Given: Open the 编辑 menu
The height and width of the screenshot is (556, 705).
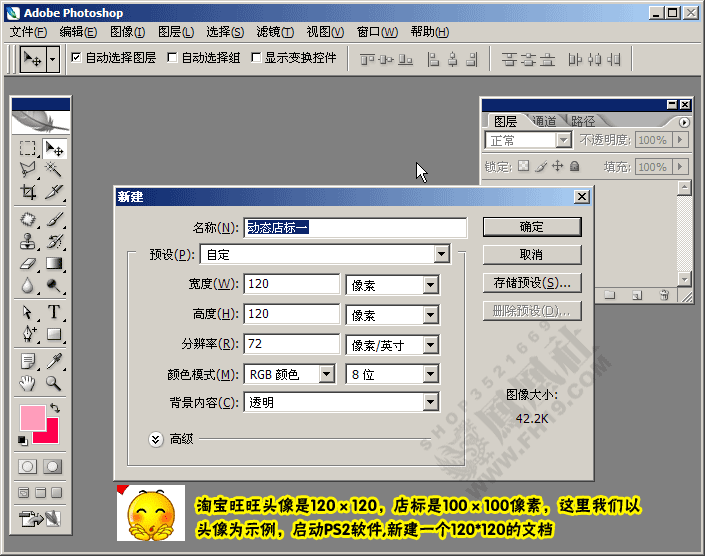Looking at the screenshot, I should click(x=78, y=32).
